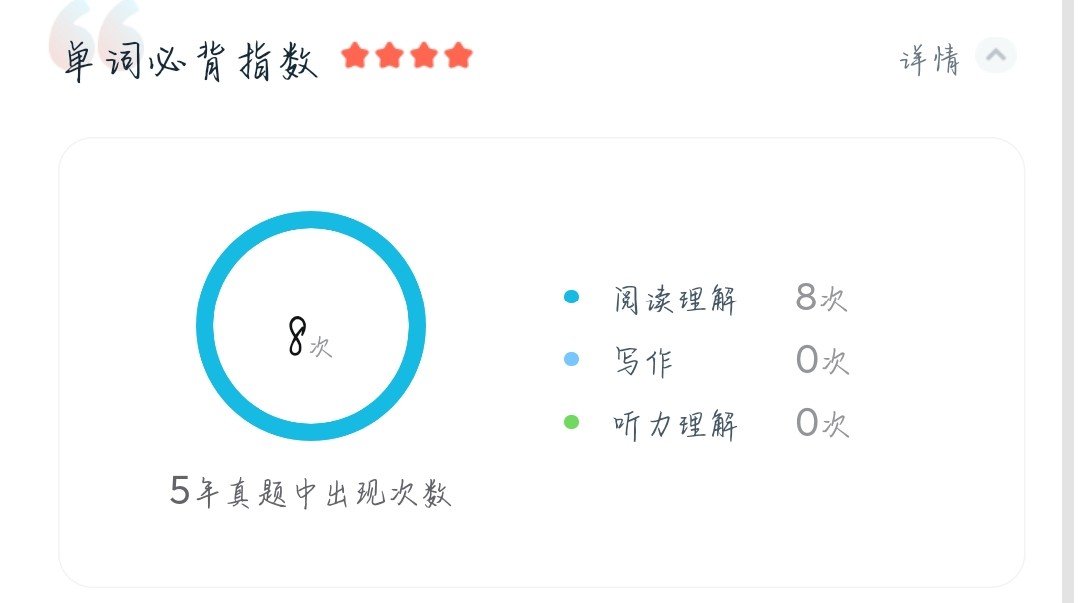Click the light-blue dot beside 写作

(x=571, y=359)
